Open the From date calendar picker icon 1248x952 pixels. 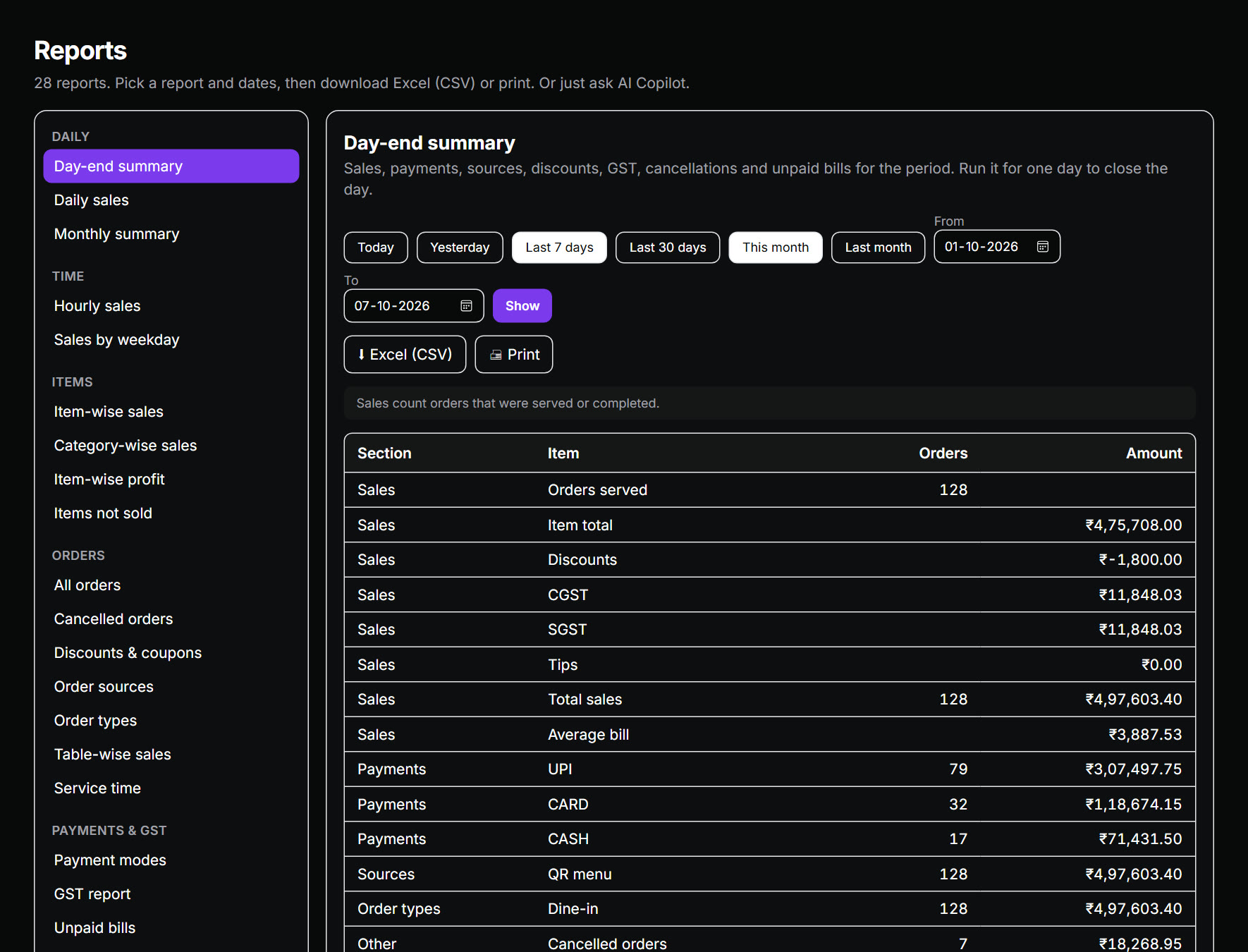pos(1043,247)
